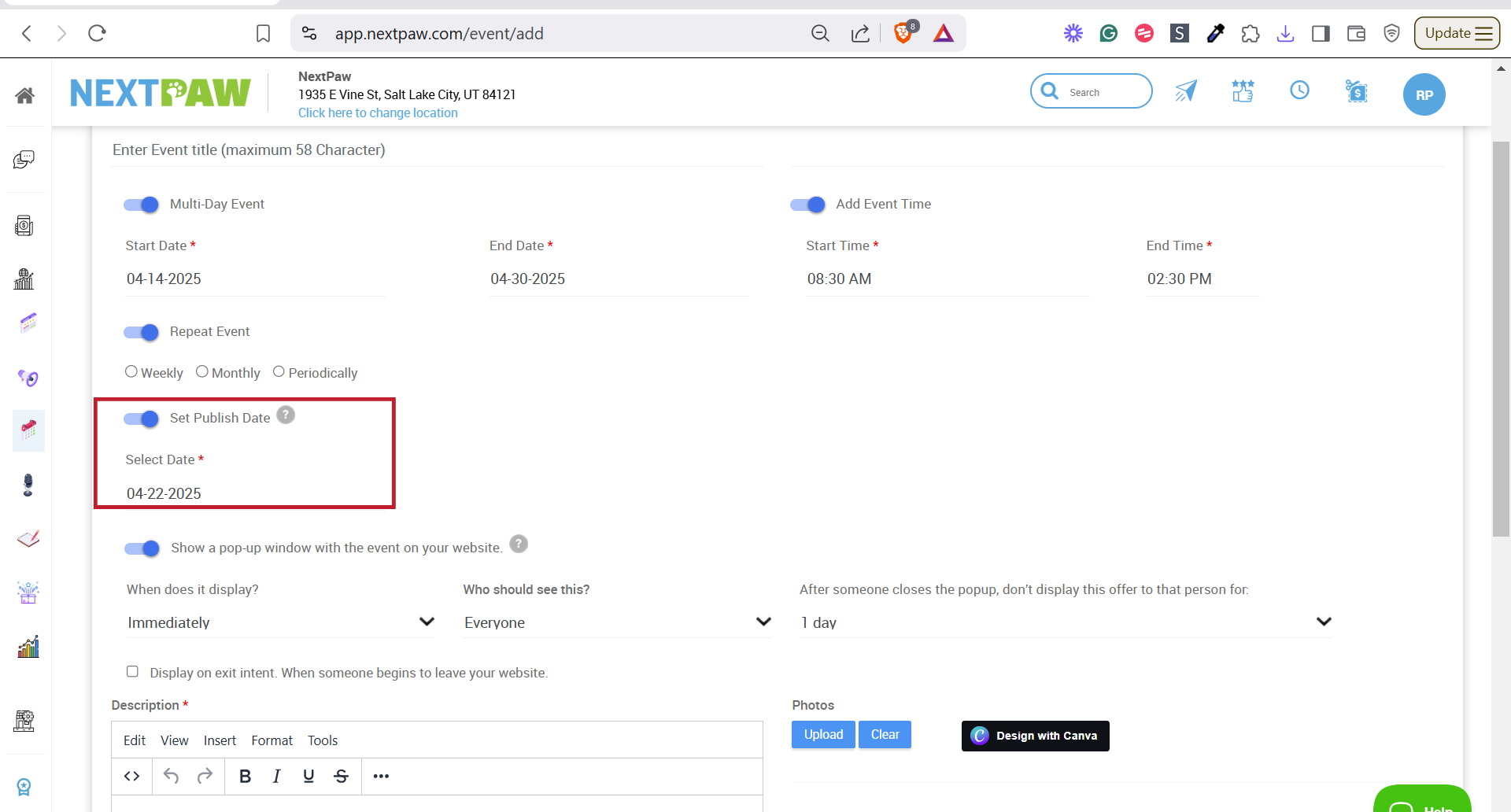Image resolution: width=1511 pixels, height=812 pixels.
Task: Click the Set Publish Date help icon
Action: point(286,415)
